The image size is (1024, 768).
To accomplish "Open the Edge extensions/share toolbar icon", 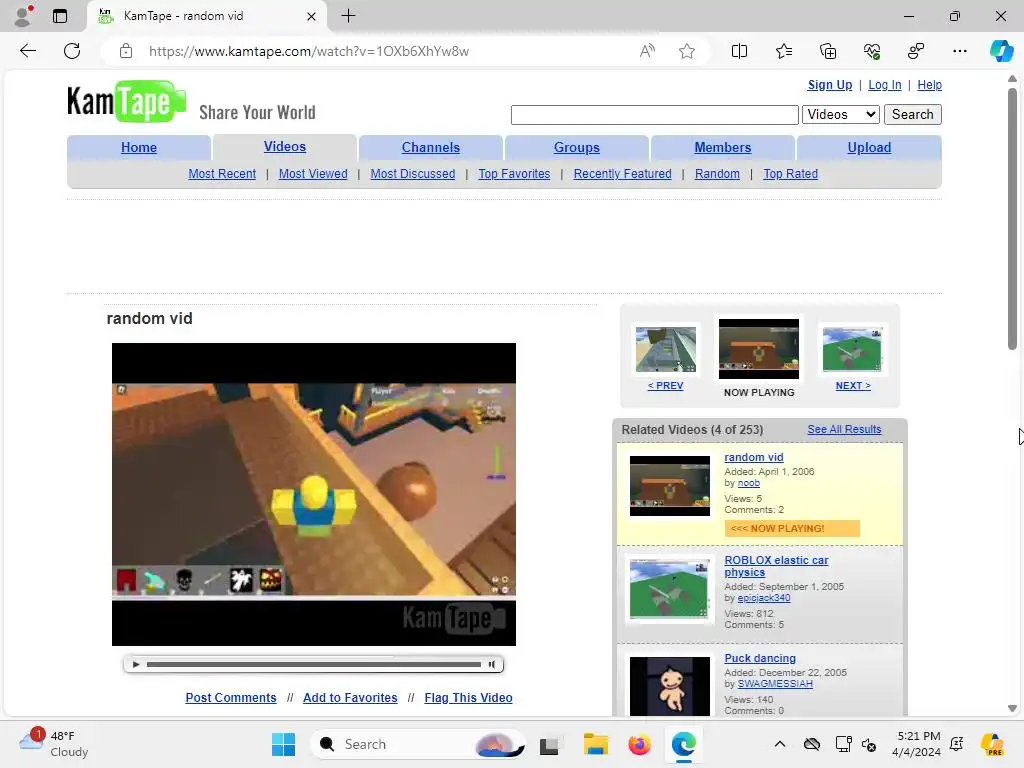I will 916,51.
